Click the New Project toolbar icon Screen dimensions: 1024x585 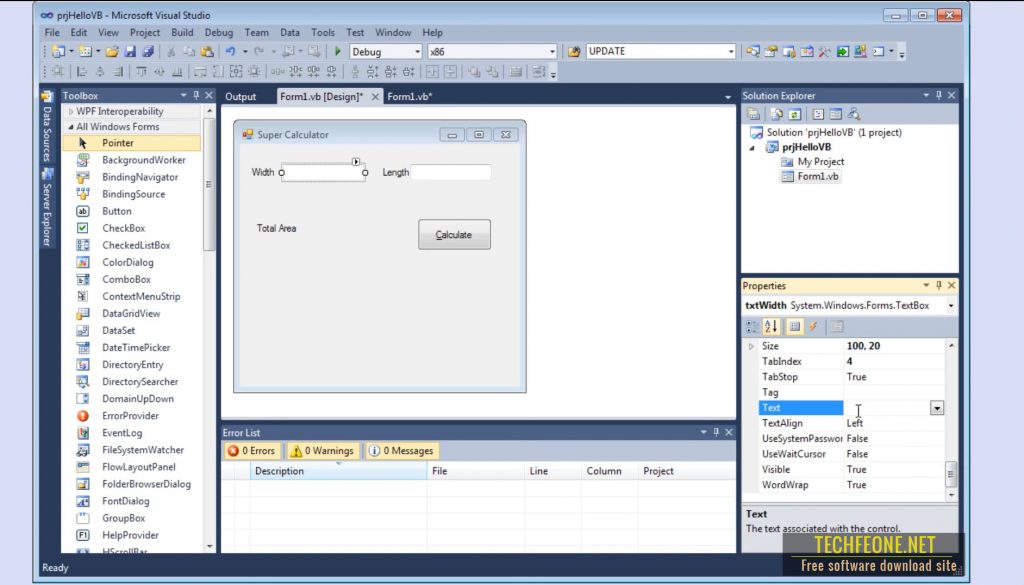58,52
